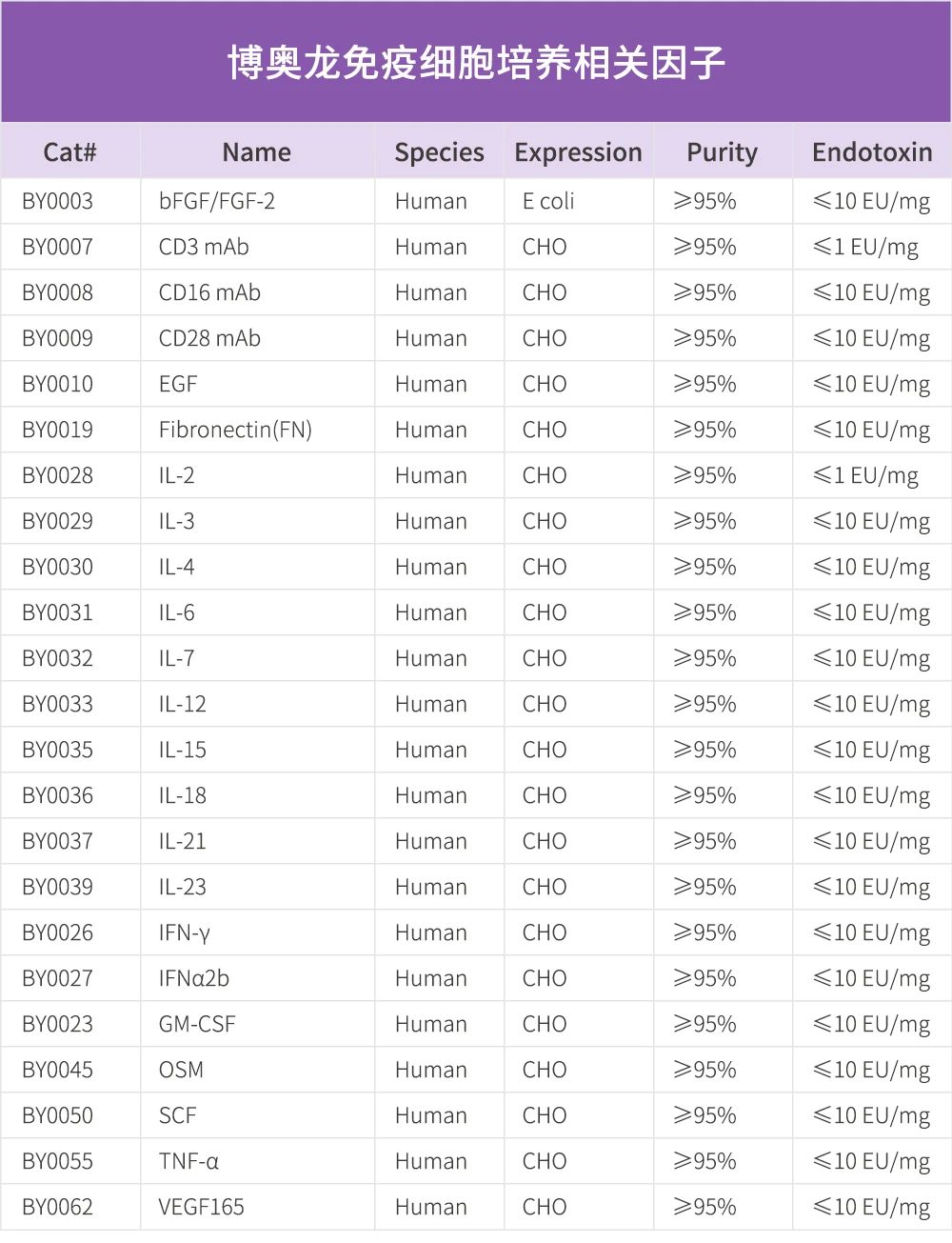
Task: Select catalog number BY0062
Action: [58, 1207]
